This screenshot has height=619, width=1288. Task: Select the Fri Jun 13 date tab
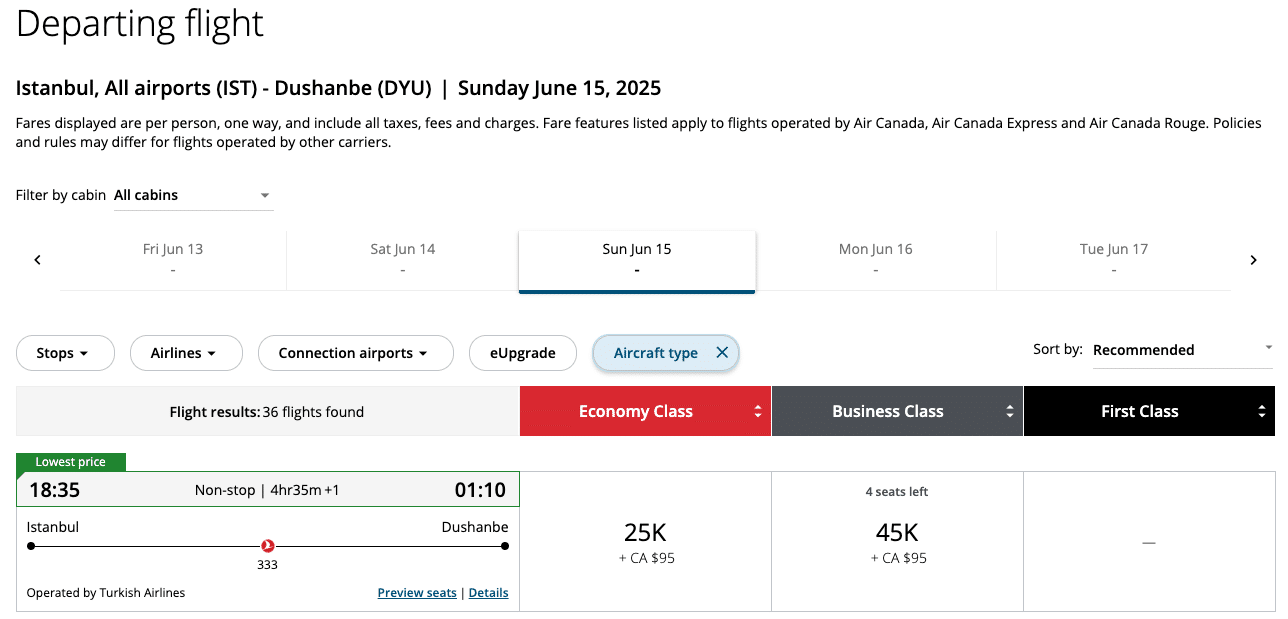tap(173, 259)
